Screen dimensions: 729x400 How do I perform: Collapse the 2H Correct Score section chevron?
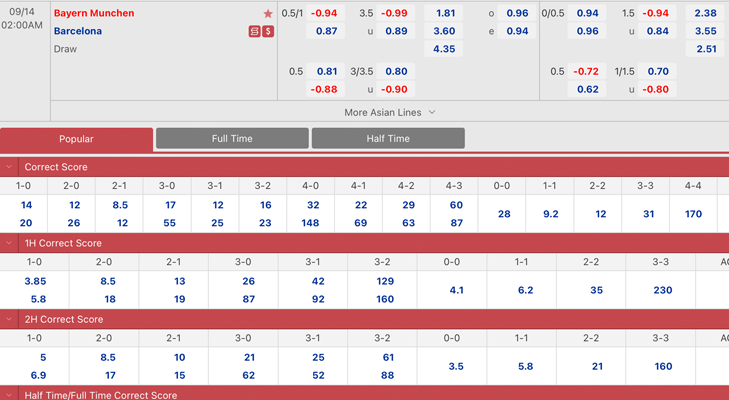point(9,319)
